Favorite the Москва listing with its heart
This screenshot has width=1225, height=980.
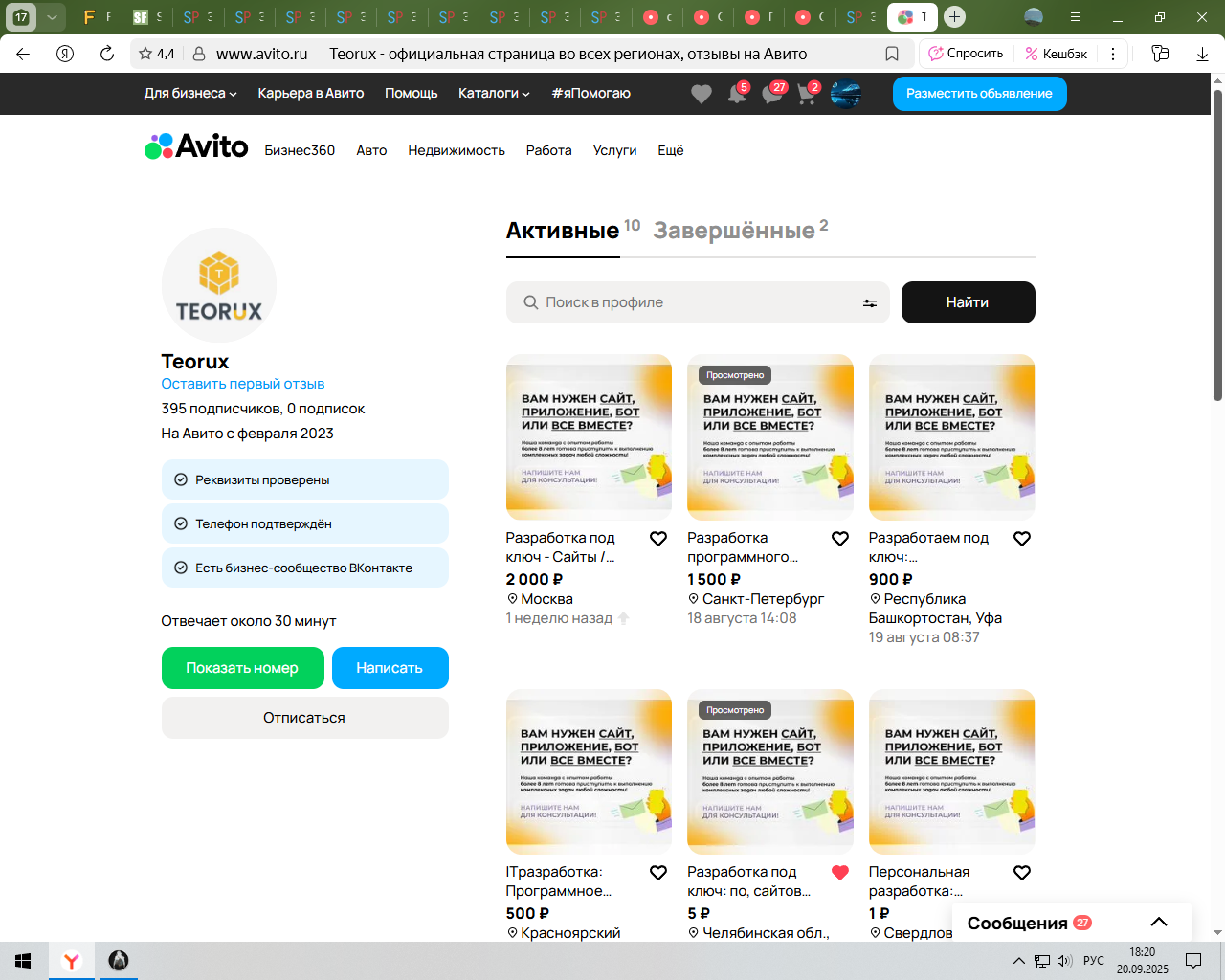tap(658, 539)
